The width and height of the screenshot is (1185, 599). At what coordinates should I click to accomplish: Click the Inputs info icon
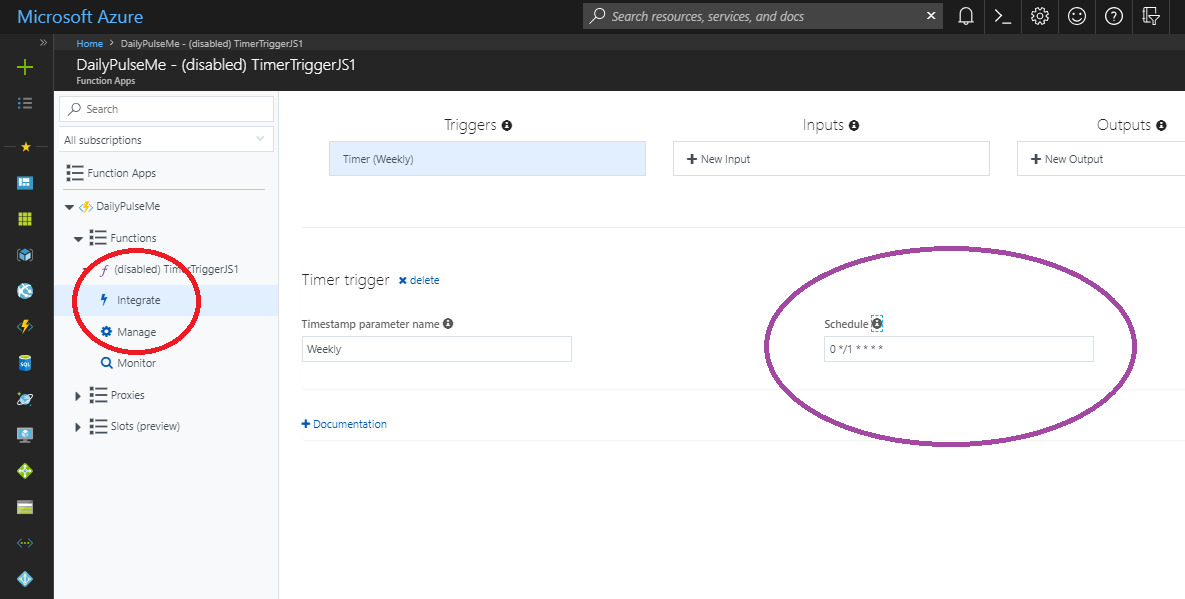coord(854,125)
